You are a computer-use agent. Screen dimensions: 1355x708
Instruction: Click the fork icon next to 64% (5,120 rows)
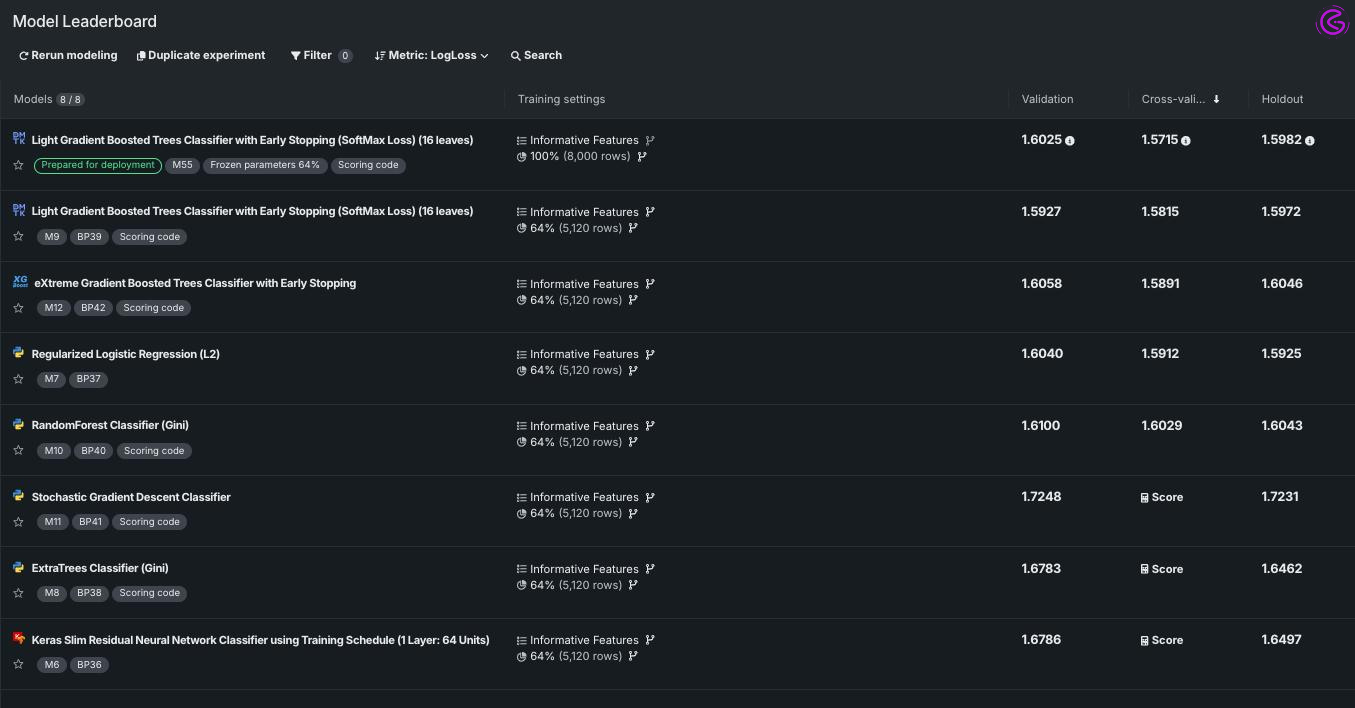633,228
